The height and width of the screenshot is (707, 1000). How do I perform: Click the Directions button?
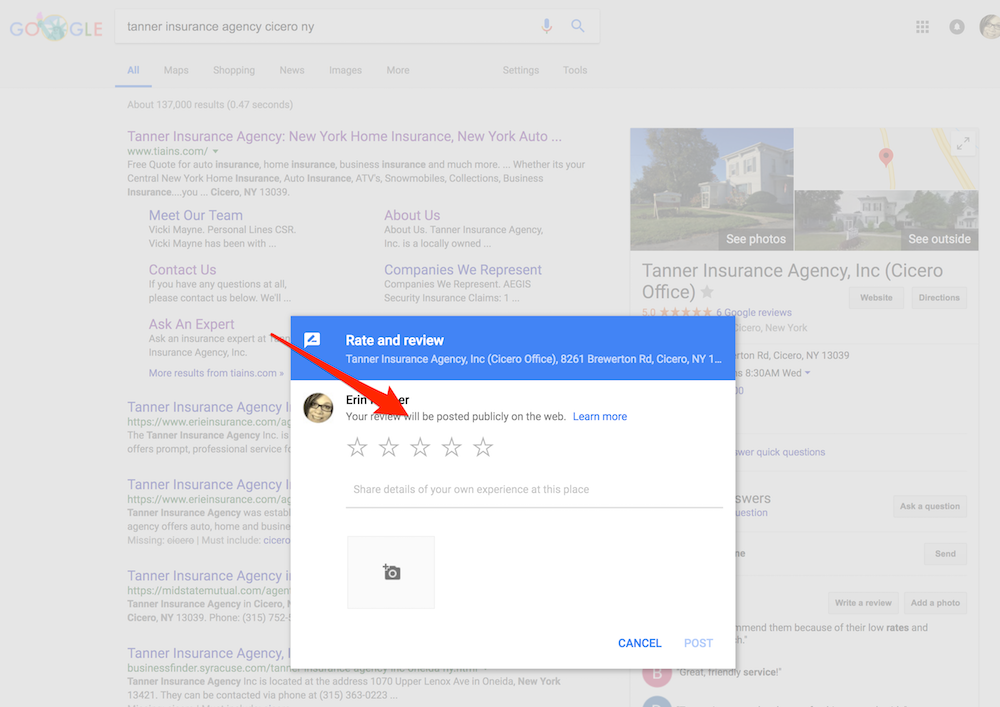[939, 298]
